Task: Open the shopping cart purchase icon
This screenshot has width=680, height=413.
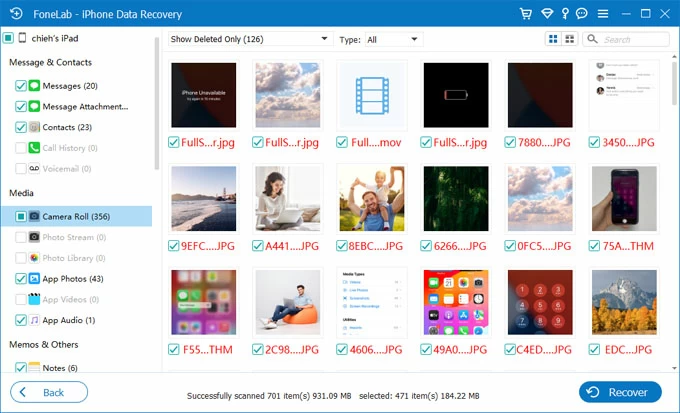Action: [526, 13]
